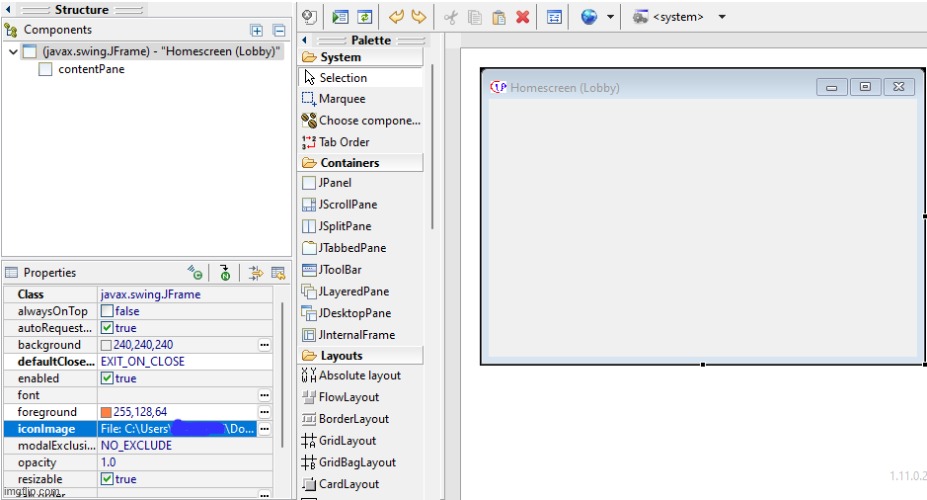Open the iconImage property ellipsis button
The width and height of the screenshot is (927, 500).
tap(264, 429)
